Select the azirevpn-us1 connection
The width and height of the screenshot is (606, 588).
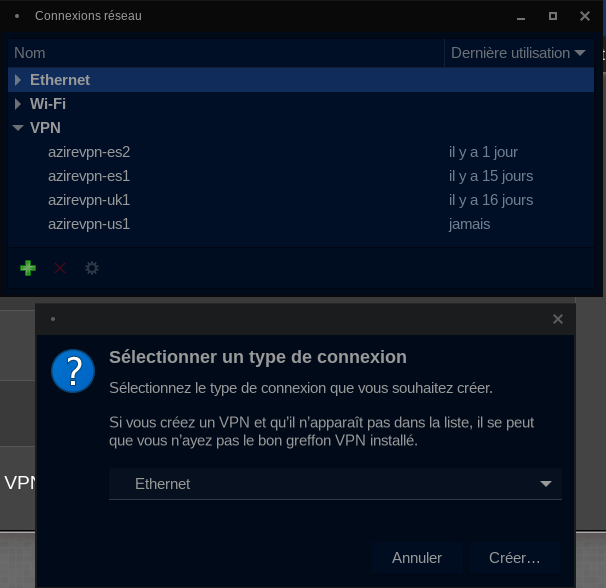[301, 224]
